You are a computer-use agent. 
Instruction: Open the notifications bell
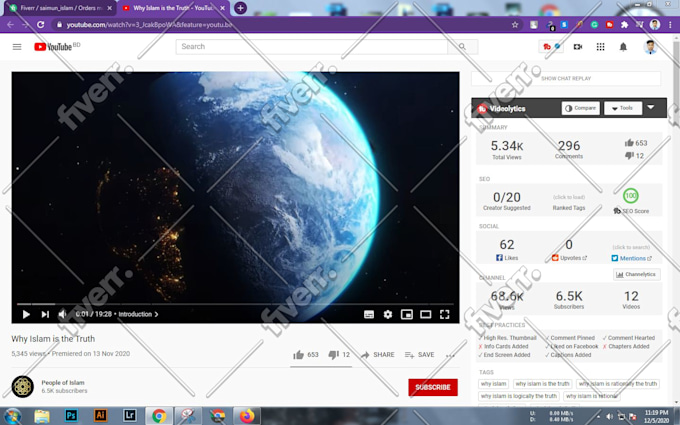click(x=623, y=47)
